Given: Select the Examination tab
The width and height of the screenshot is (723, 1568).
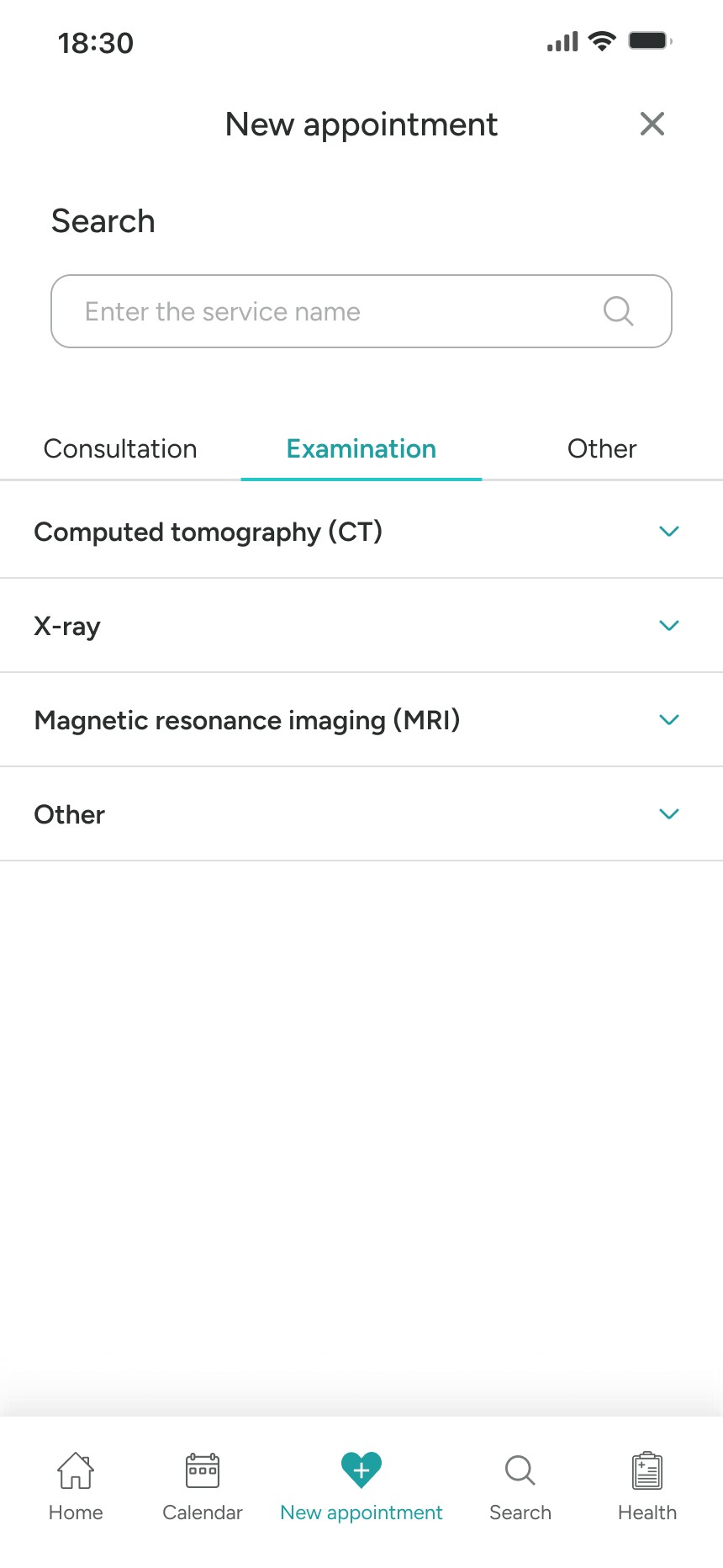Looking at the screenshot, I should pos(361,448).
